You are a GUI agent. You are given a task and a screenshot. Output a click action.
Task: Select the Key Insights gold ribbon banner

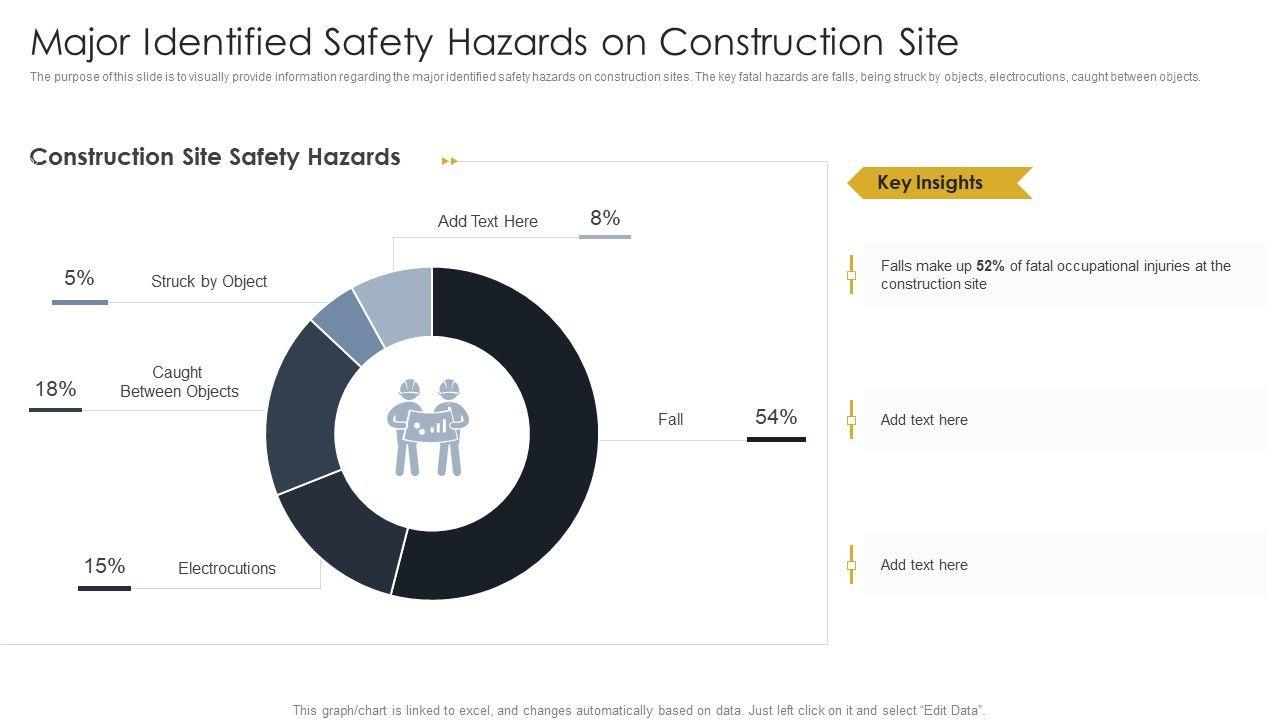(938, 183)
